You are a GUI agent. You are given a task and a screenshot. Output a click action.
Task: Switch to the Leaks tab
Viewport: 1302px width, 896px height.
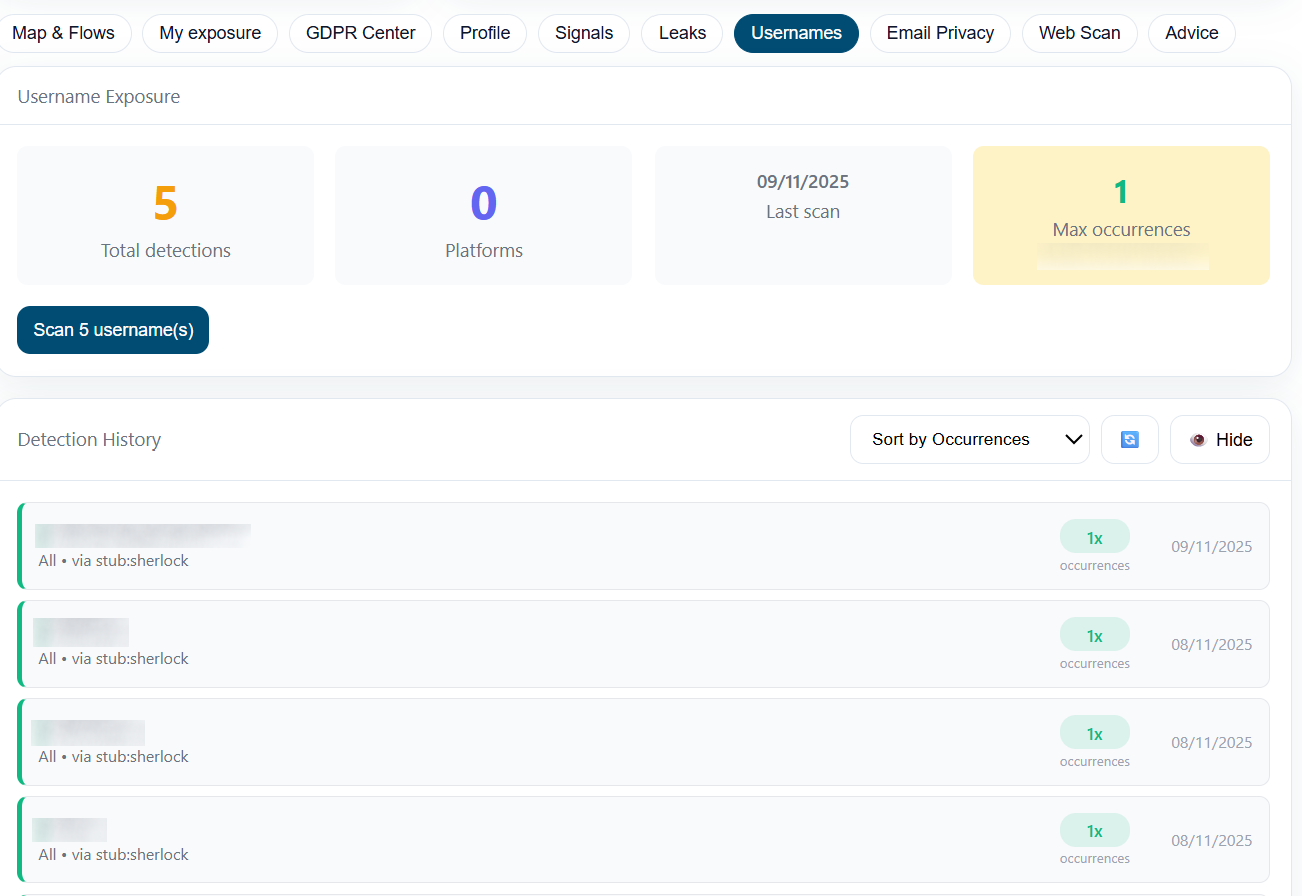click(682, 33)
